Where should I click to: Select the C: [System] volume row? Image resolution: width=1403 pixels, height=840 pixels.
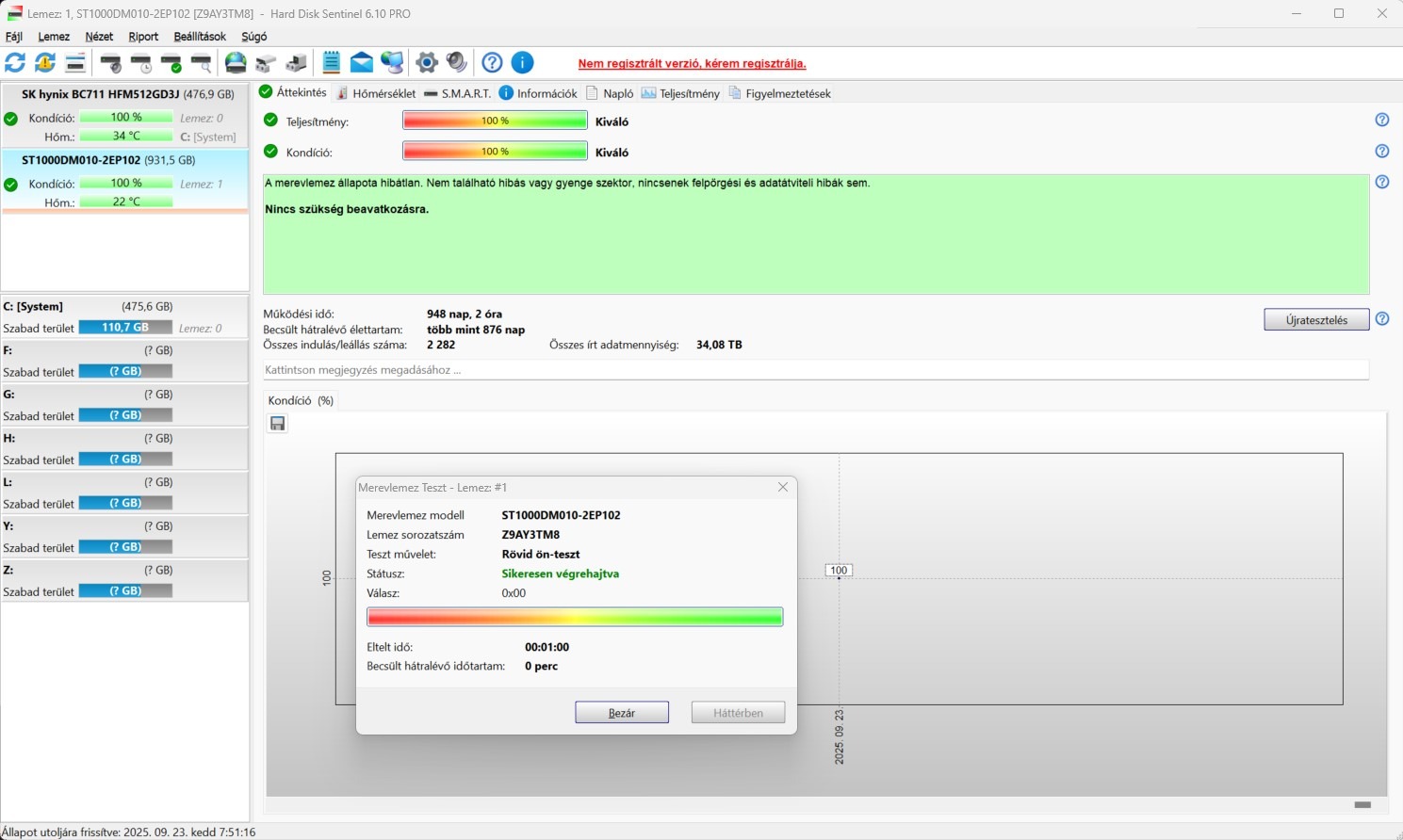coord(125,317)
